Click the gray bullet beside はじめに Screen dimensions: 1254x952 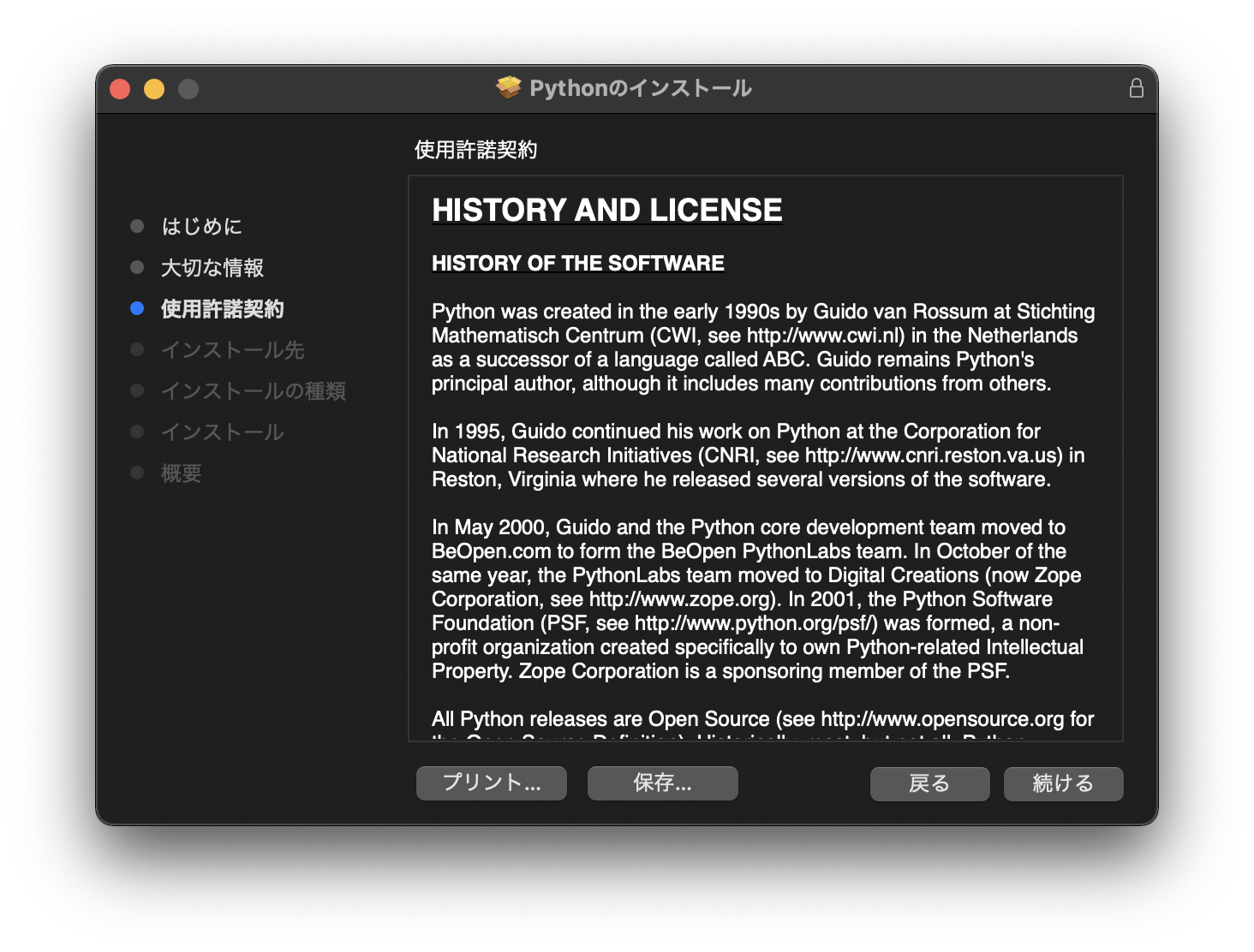(x=137, y=226)
